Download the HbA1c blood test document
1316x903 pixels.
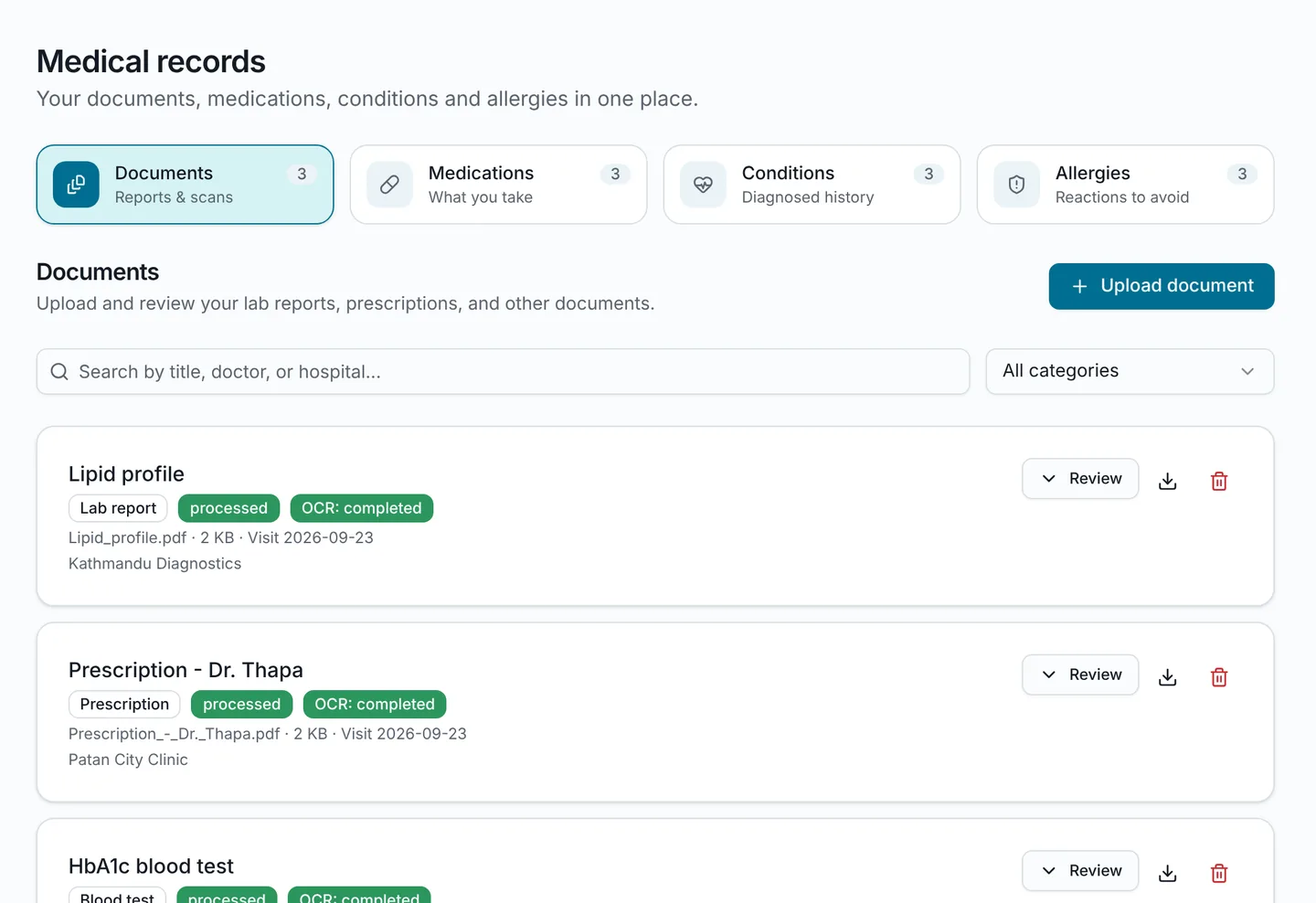1167,873
